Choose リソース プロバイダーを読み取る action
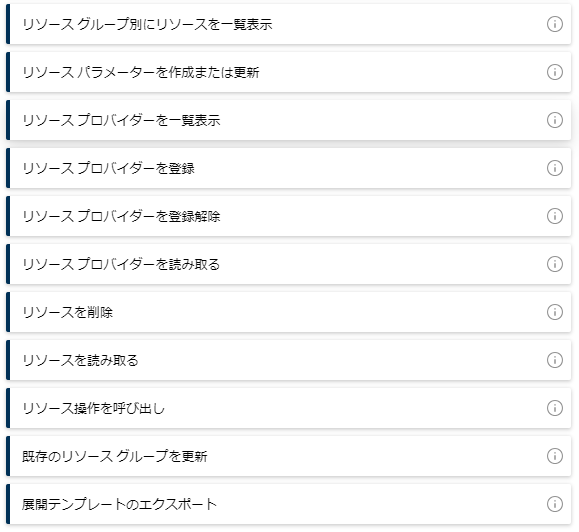The width and height of the screenshot is (579, 532). coord(288,264)
